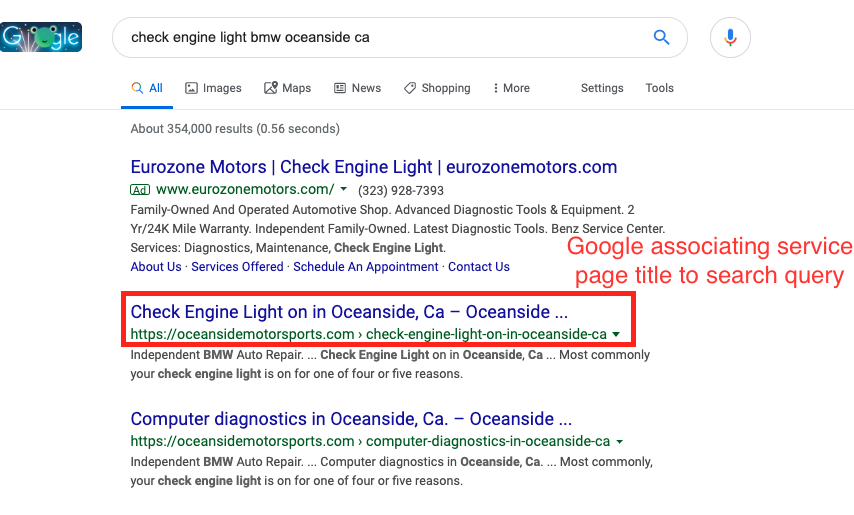Viewport: 854px width, 515px height.
Task: Open the More search categories menu
Action: [511, 88]
